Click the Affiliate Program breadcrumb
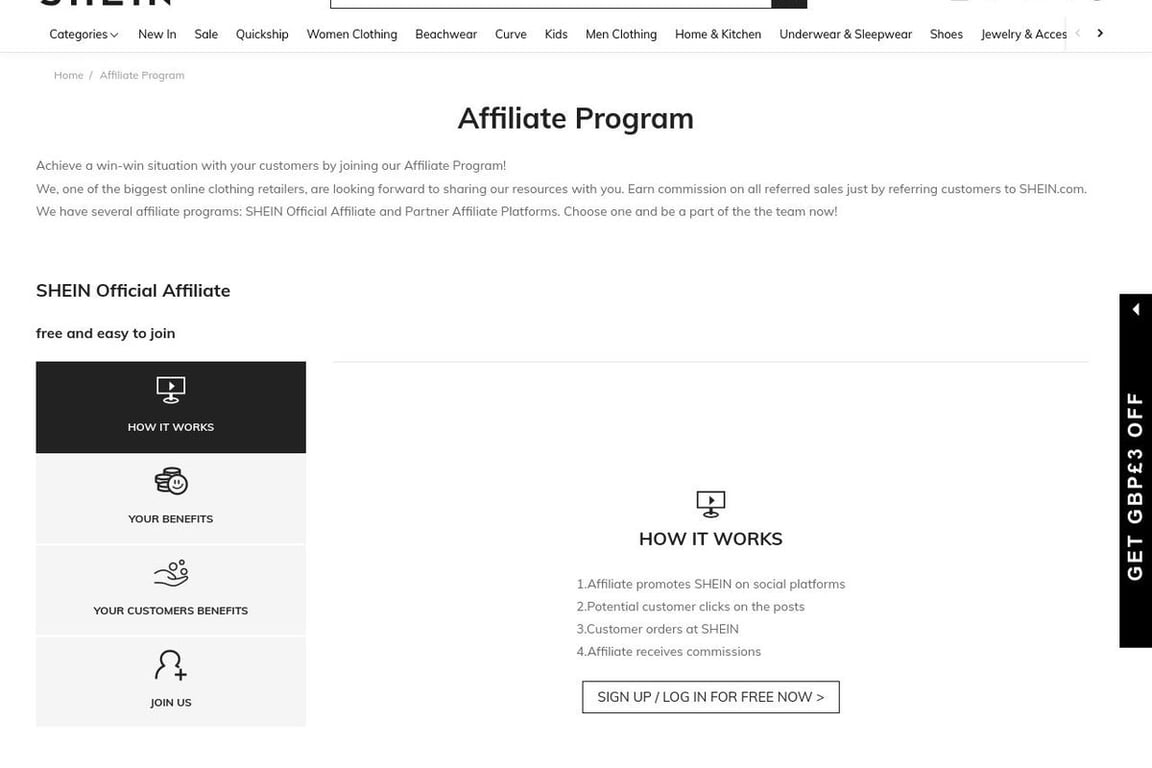Screen dimensions: 1152x768 tap(142, 75)
